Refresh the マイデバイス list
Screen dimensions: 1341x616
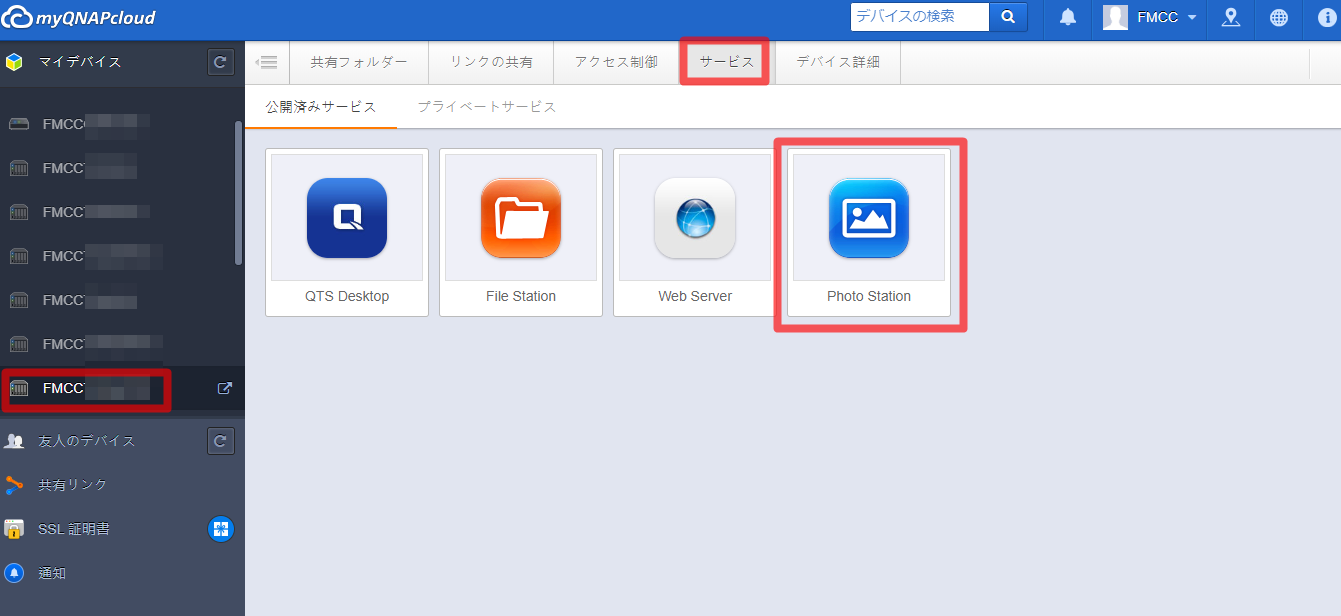(221, 62)
